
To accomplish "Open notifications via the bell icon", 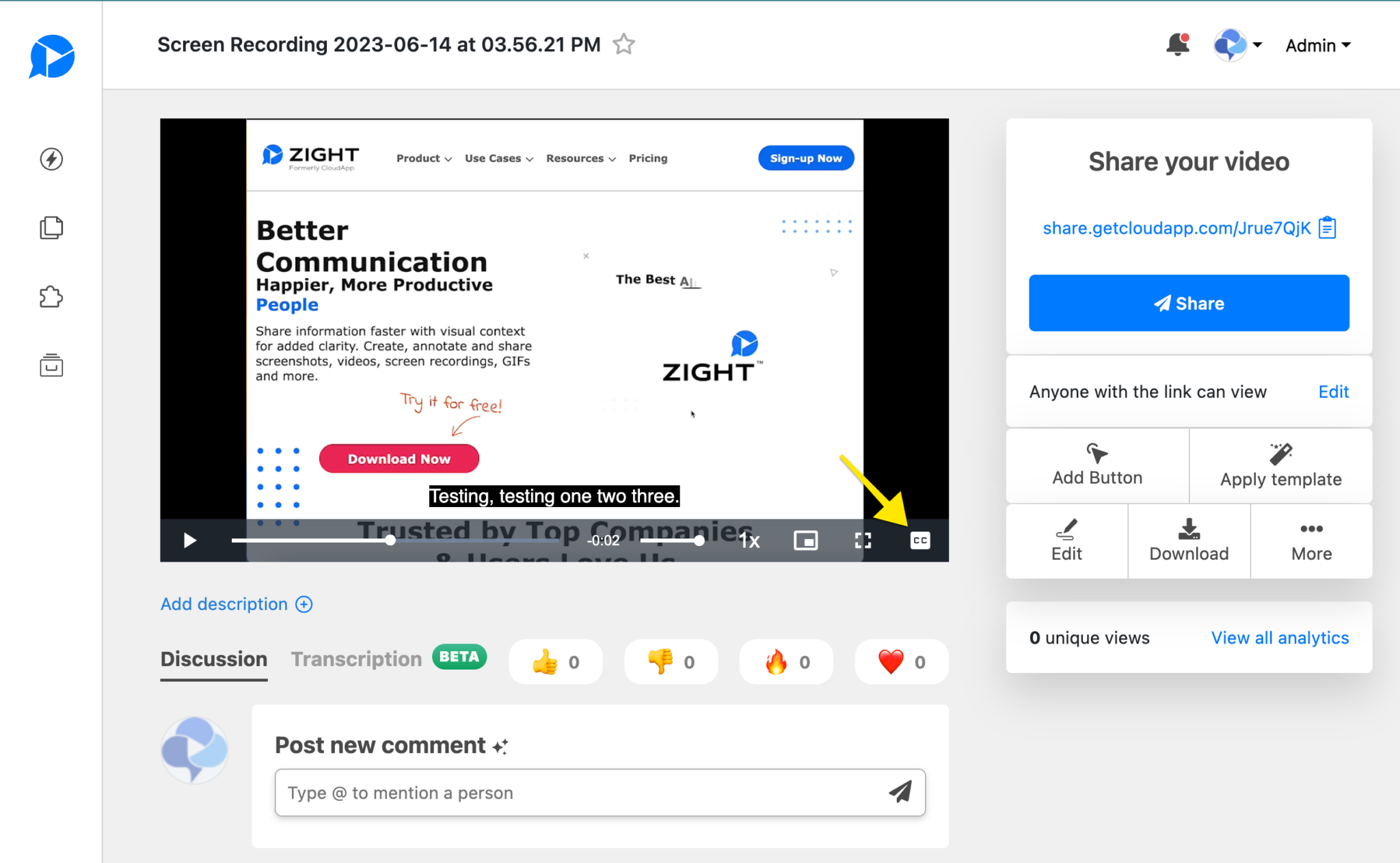I will tap(1177, 44).
